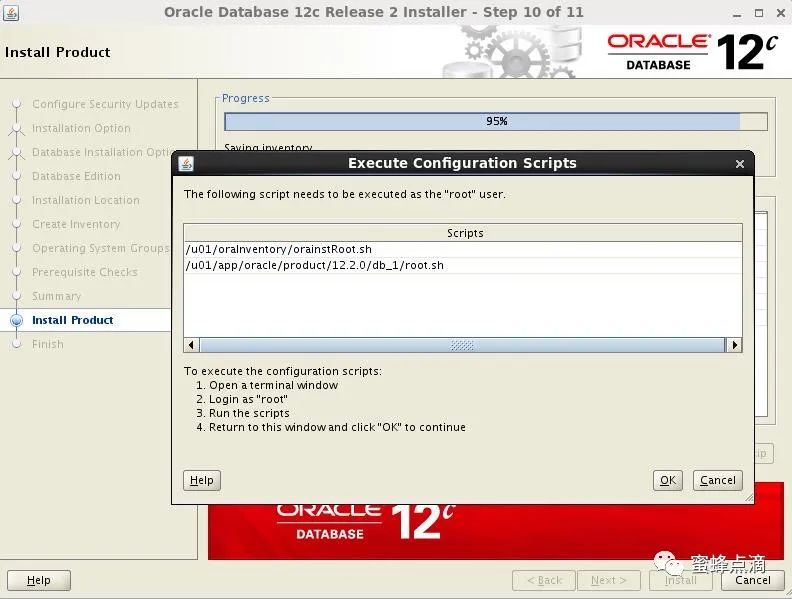Select Database Installation Options step
The width and height of the screenshot is (792, 599).
pyautogui.click(x=102, y=152)
